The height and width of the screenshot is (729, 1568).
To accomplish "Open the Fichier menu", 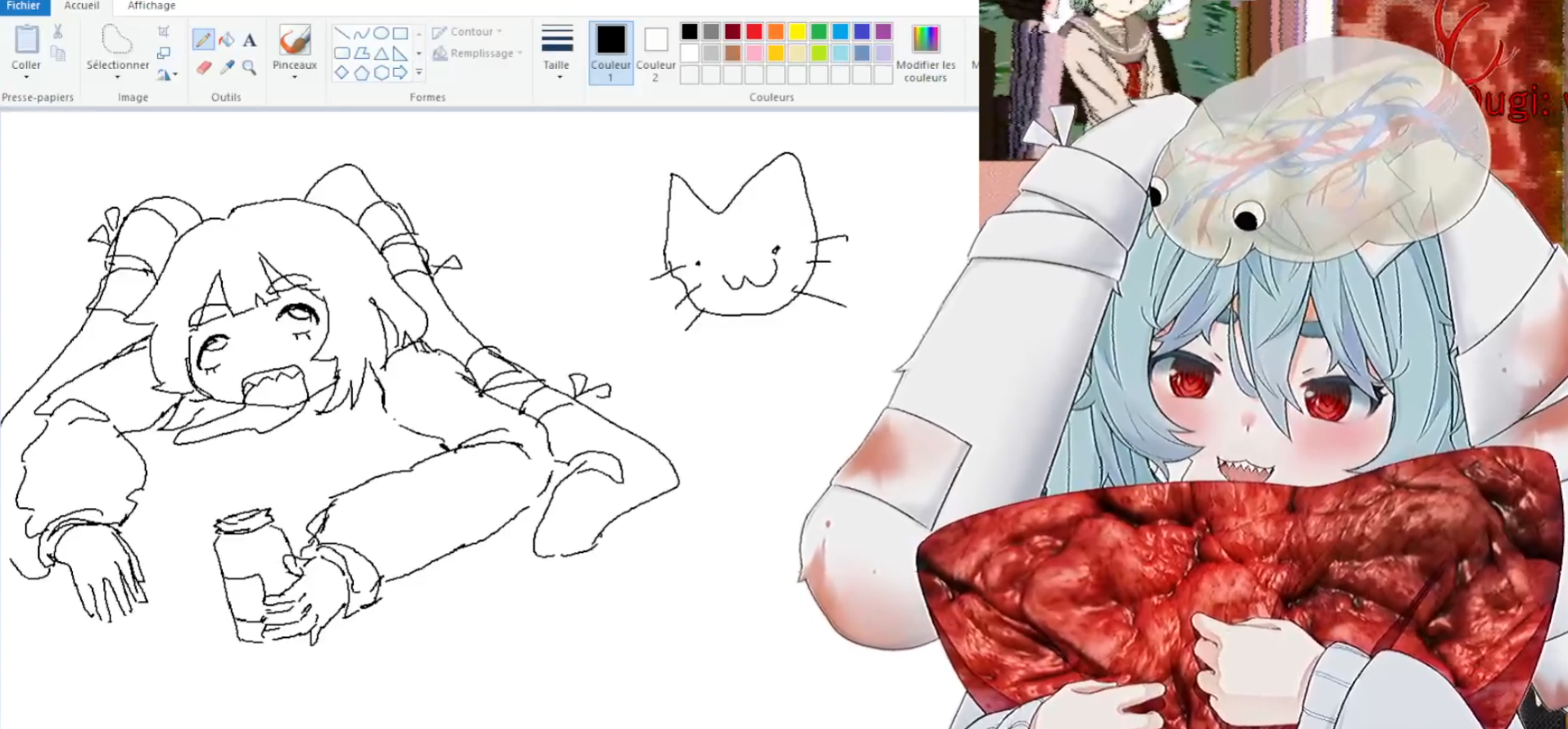I will 24,6.
